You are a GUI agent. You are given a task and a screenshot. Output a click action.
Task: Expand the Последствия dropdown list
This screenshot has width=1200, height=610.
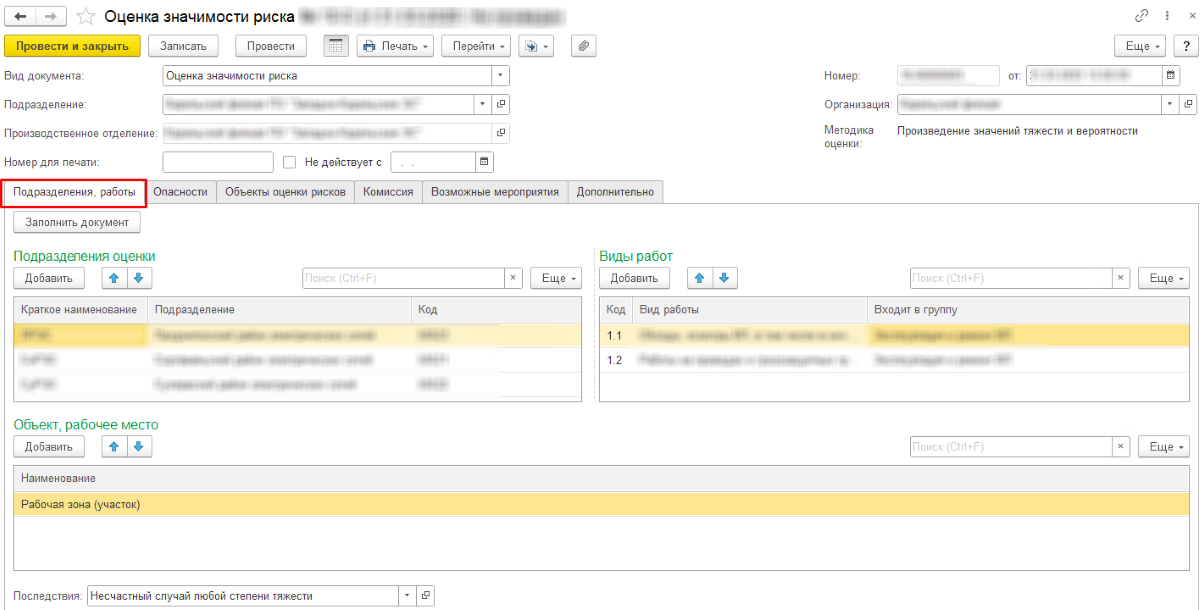point(407,596)
